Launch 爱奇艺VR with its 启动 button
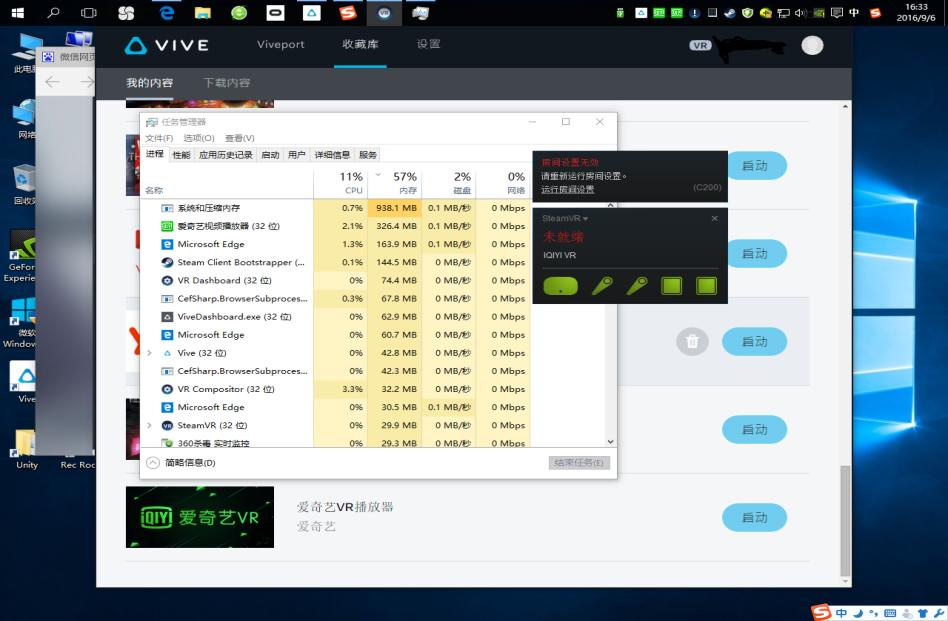948x621 pixels. (754, 517)
